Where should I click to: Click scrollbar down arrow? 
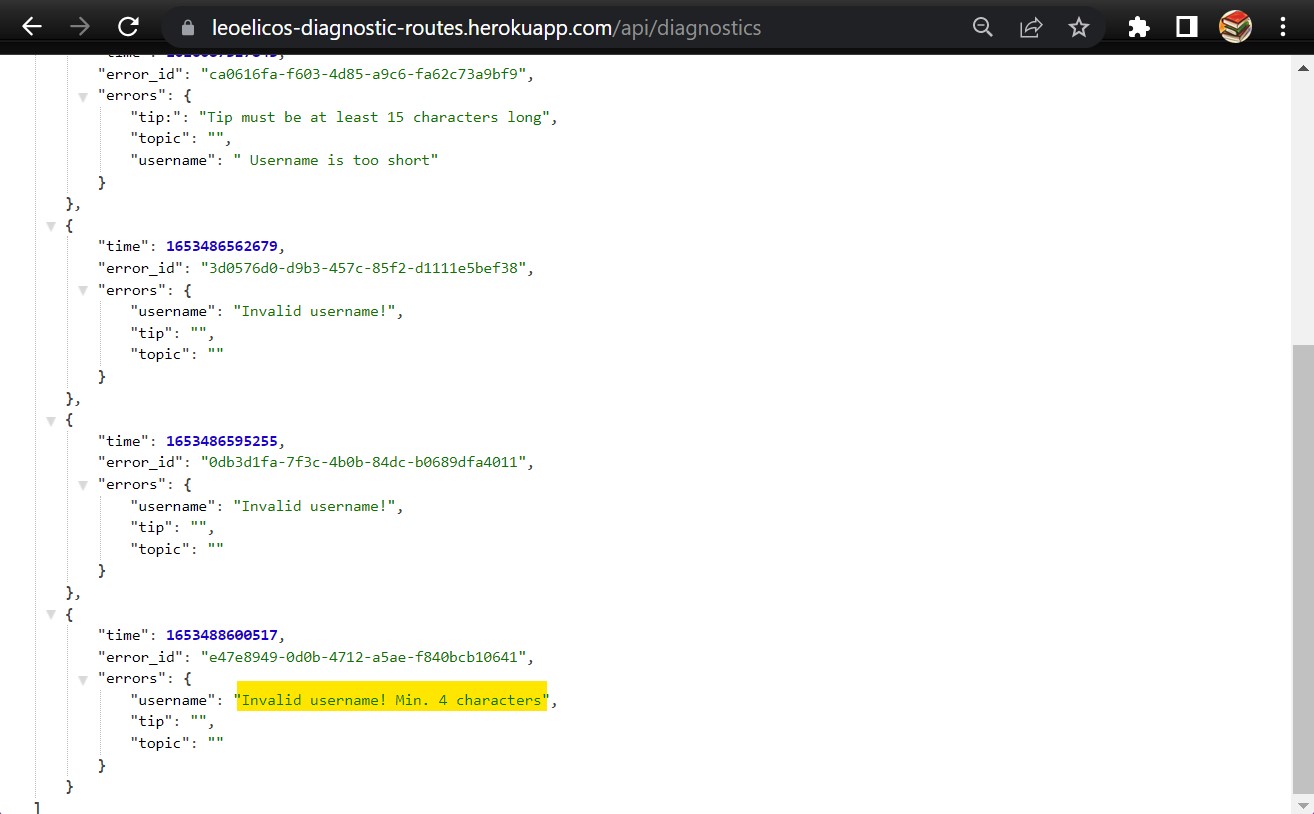1303,805
